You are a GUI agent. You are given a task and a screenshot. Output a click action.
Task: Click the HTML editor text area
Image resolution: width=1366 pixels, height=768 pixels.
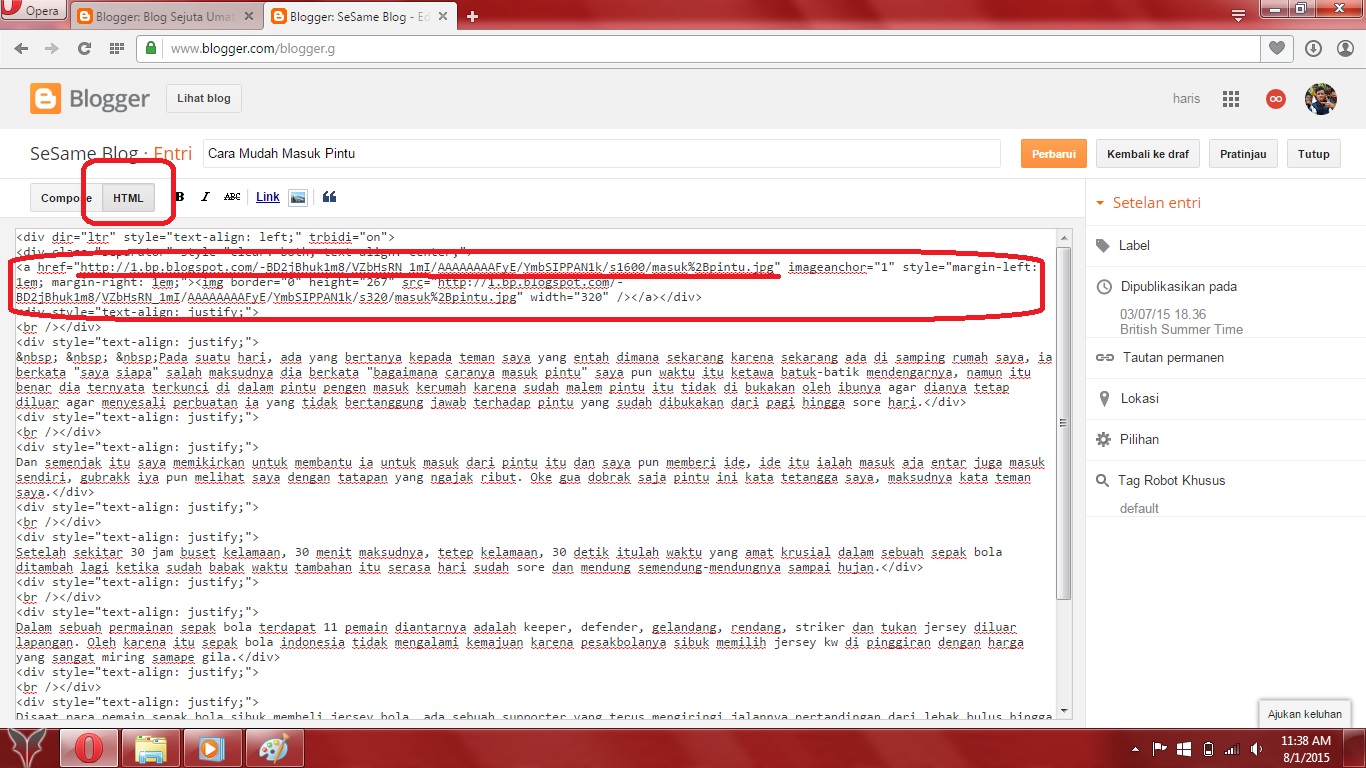click(x=535, y=475)
